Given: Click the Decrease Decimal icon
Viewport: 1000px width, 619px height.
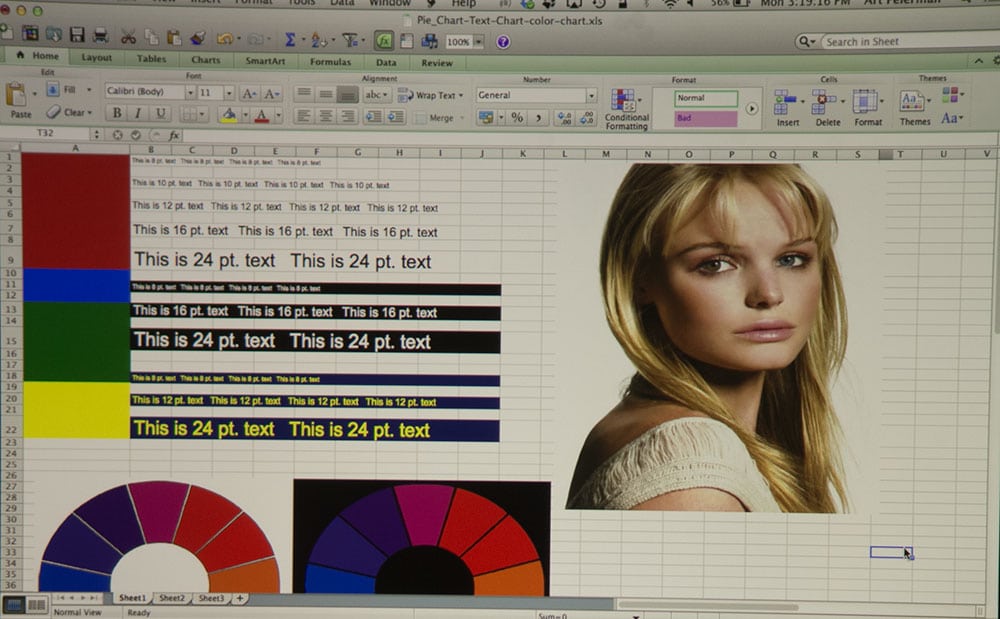Looking at the screenshot, I should 587,118.
